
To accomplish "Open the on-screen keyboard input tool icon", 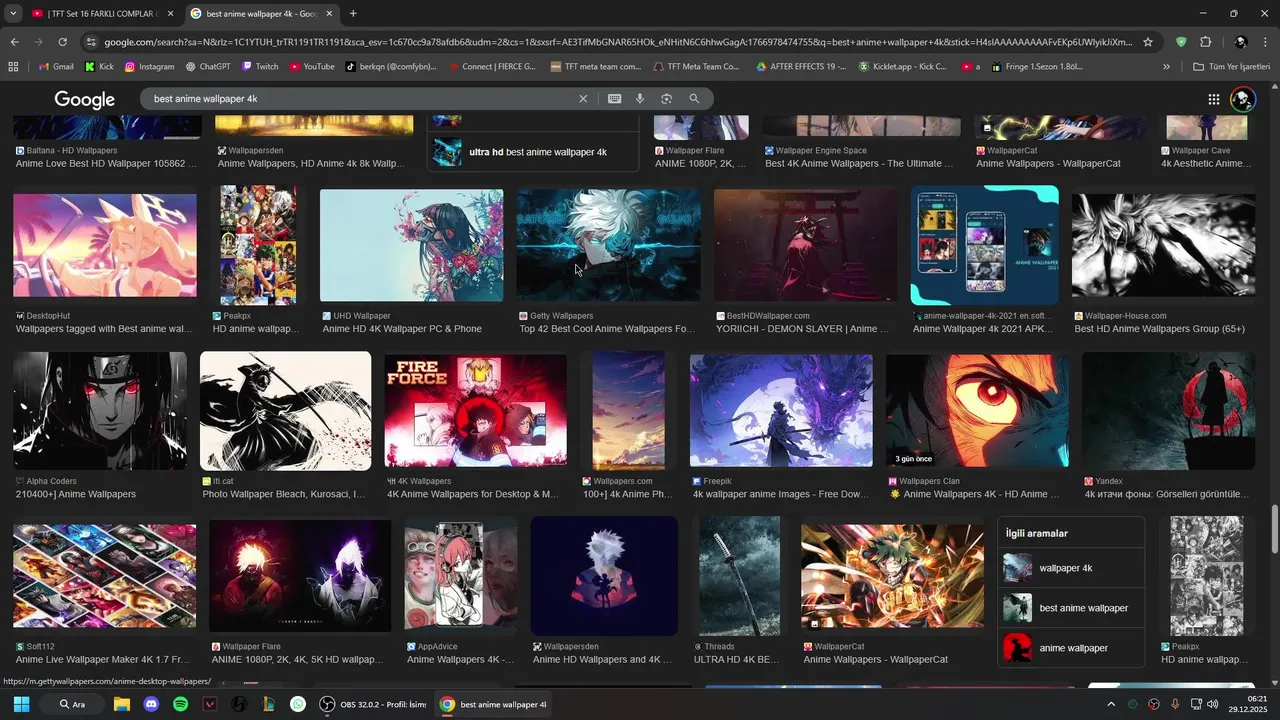I will coord(614,99).
